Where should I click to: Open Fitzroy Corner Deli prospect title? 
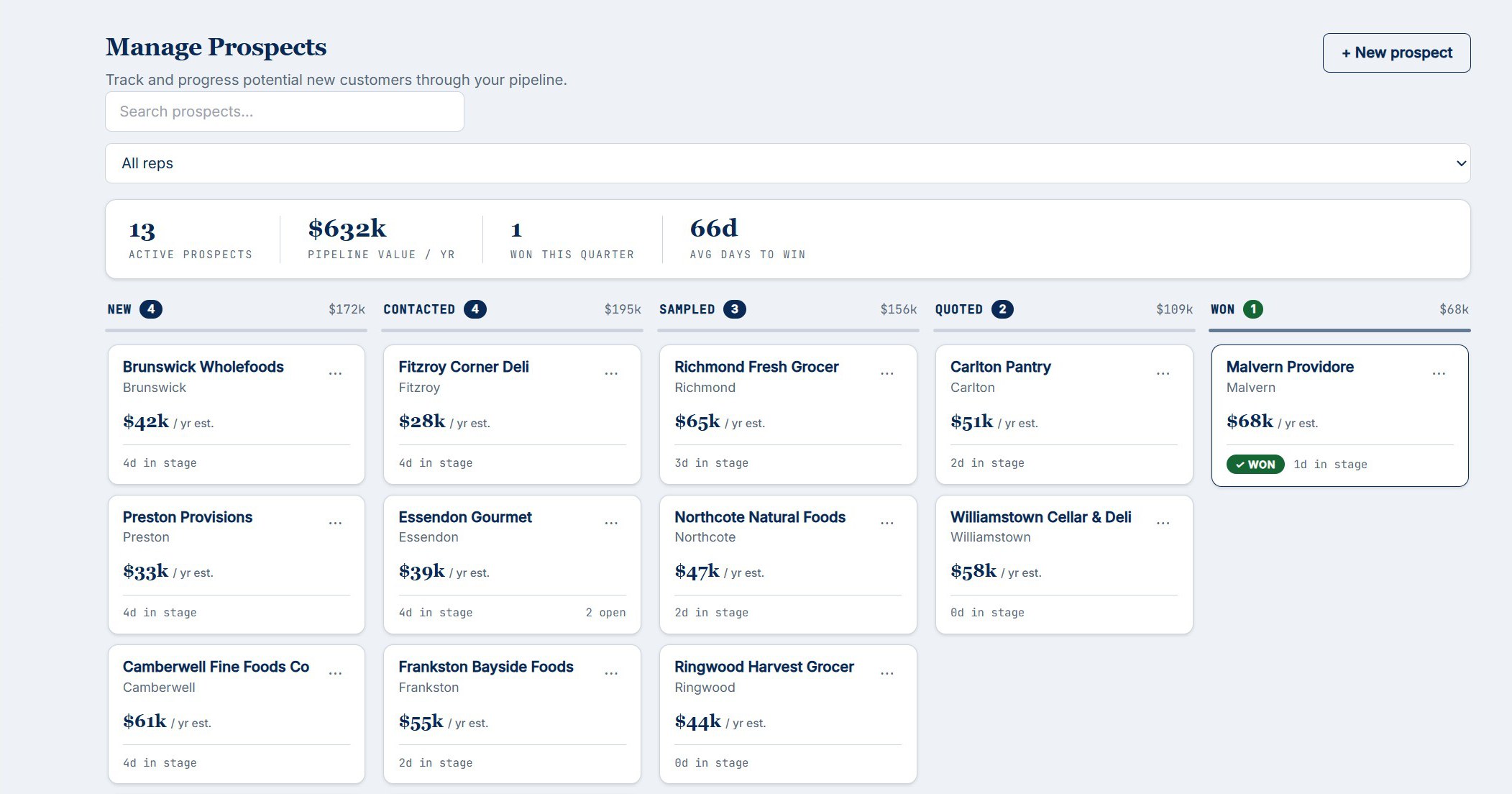pyautogui.click(x=464, y=367)
